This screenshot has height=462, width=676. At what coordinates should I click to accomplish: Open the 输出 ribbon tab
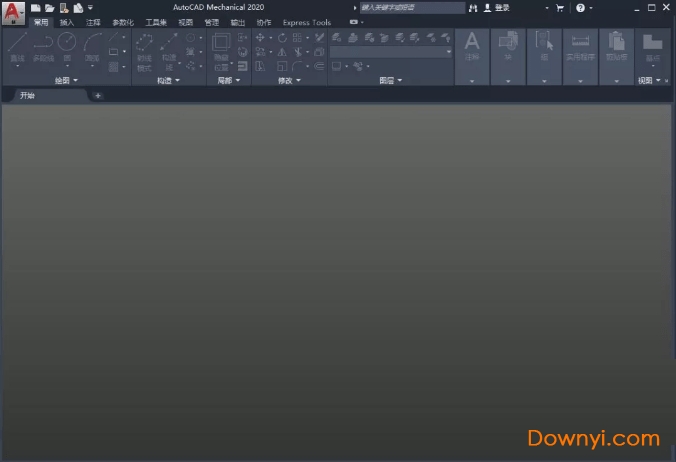coord(238,22)
